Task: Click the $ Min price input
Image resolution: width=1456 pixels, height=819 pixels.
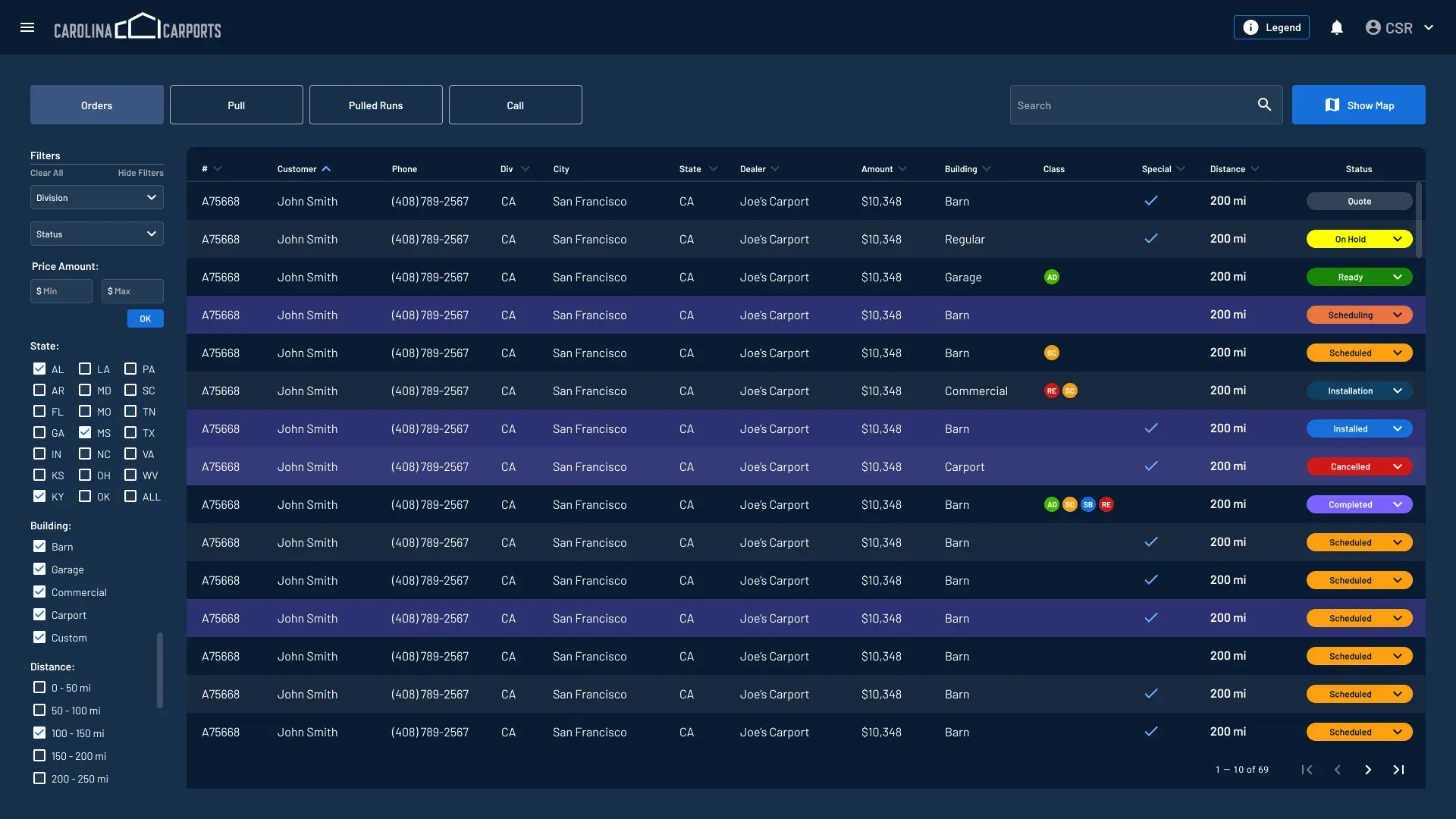Action: tap(61, 291)
